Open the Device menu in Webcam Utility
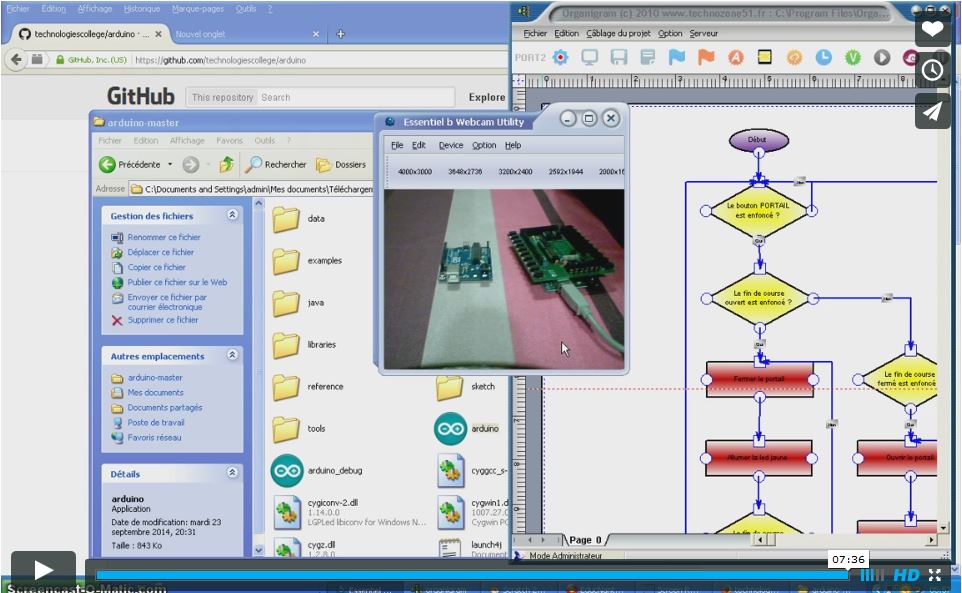Image resolution: width=962 pixels, height=593 pixels. (x=450, y=145)
